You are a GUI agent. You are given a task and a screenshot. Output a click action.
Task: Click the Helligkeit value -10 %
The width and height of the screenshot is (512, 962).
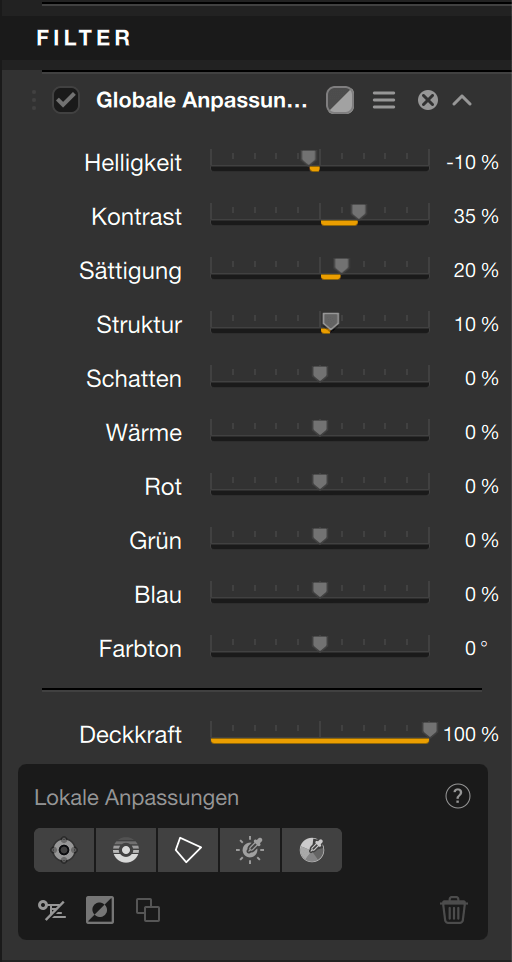click(x=472, y=163)
